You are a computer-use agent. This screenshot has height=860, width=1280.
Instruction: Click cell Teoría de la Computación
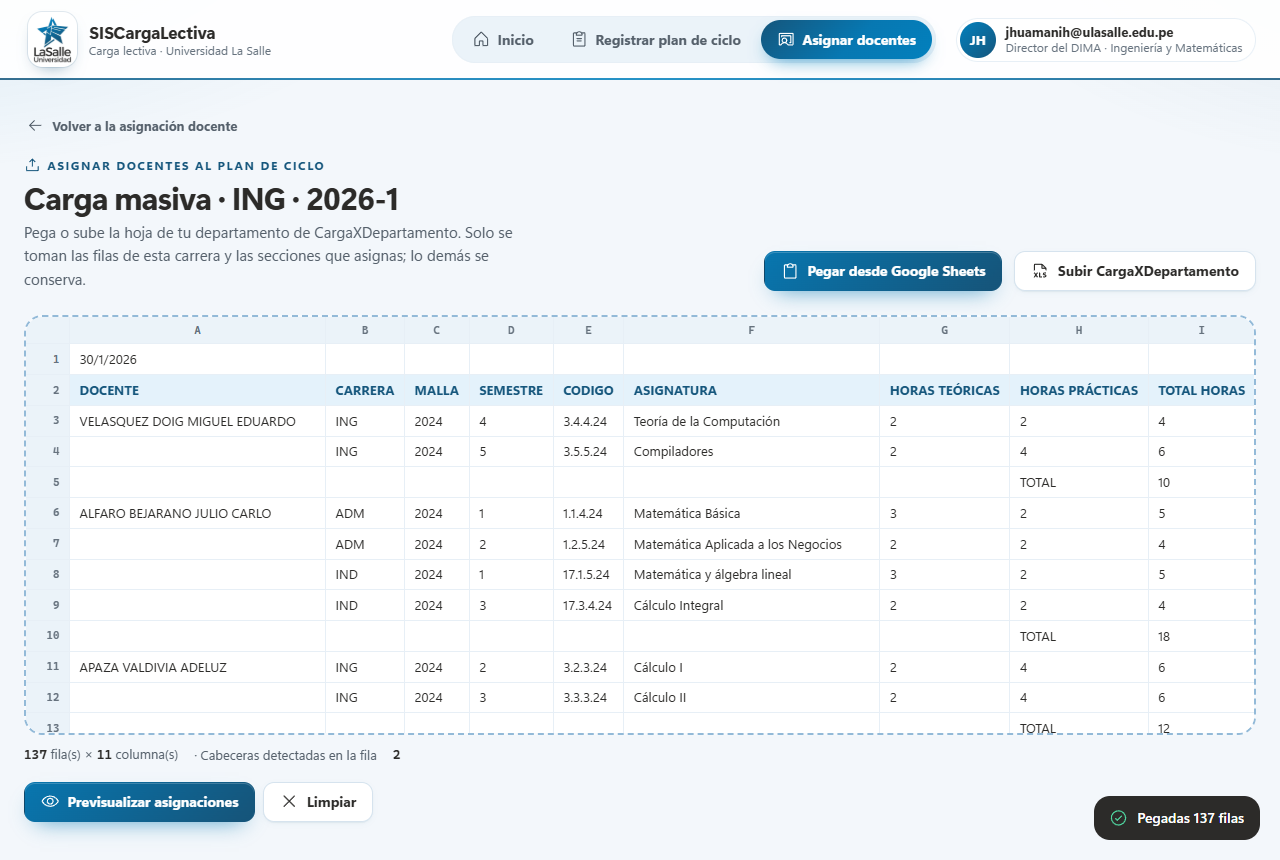[751, 421]
